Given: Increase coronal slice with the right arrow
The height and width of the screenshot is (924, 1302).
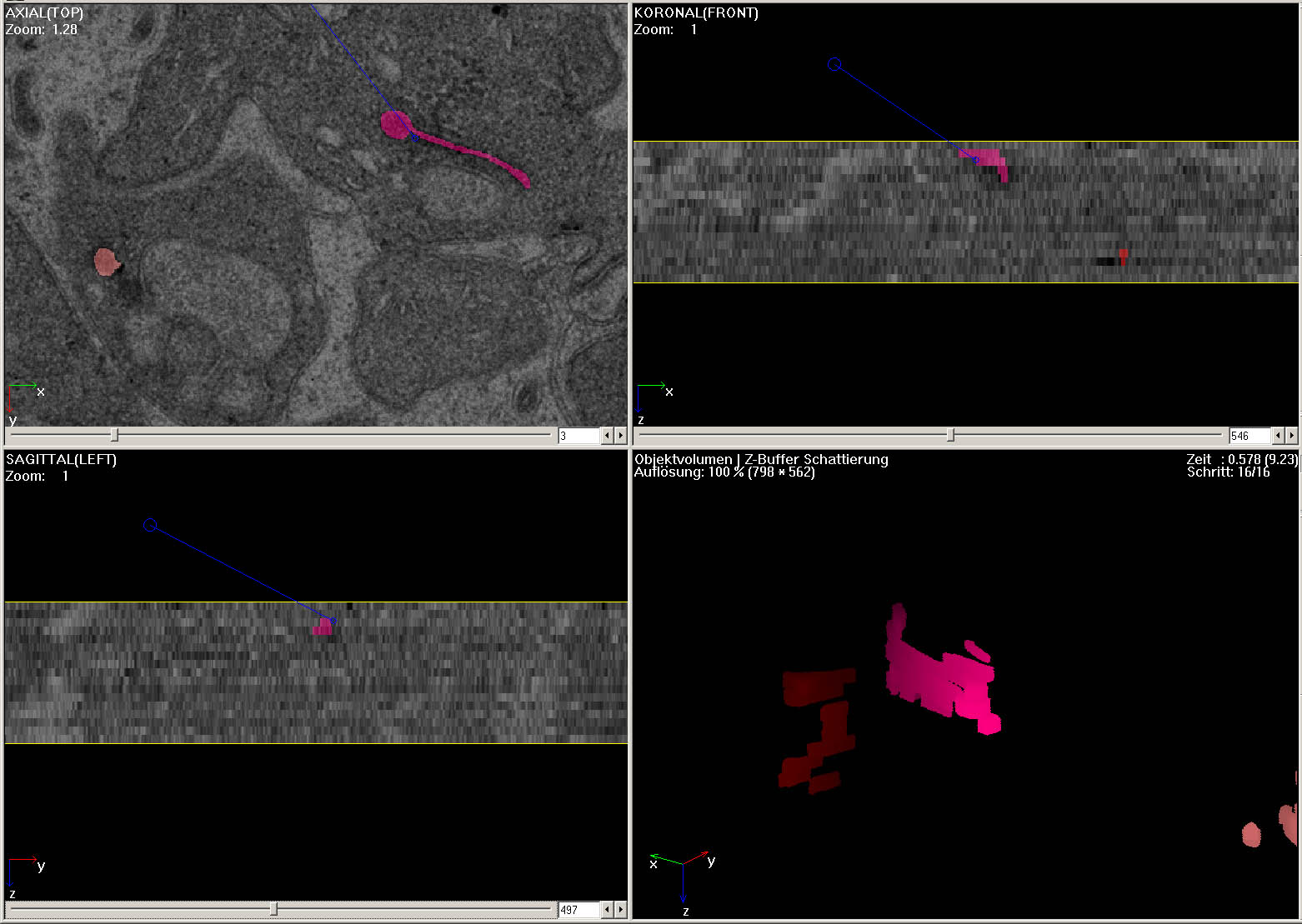Looking at the screenshot, I should coord(1291,436).
